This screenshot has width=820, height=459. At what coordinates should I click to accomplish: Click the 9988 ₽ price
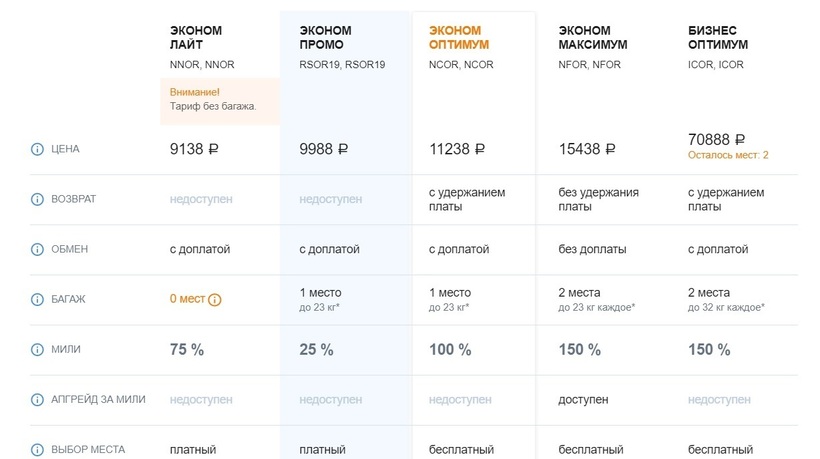click(324, 149)
